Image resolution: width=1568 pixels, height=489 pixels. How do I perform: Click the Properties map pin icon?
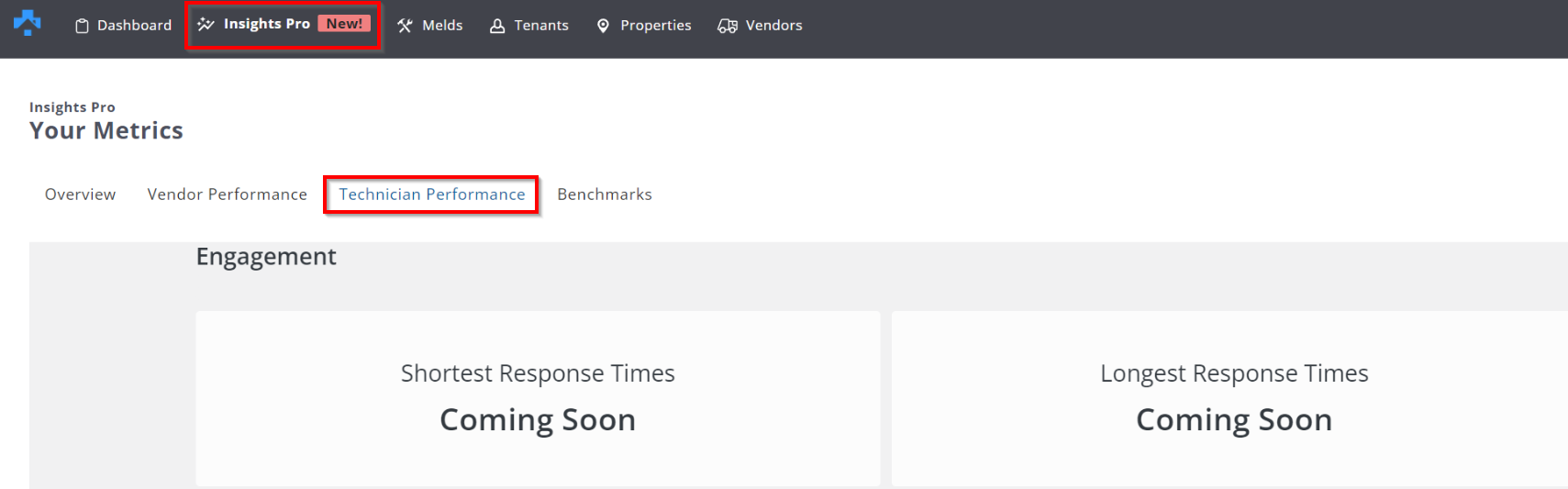coord(603,26)
